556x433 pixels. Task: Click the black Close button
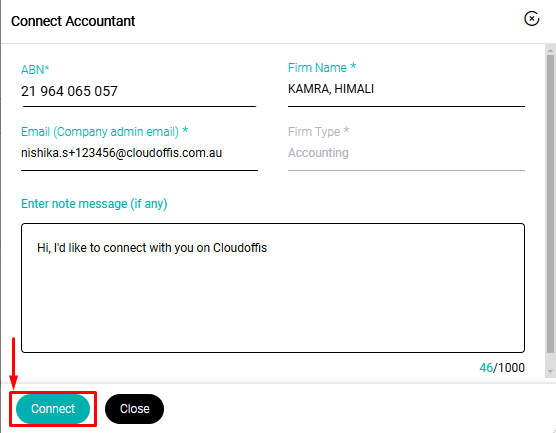[134, 409]
